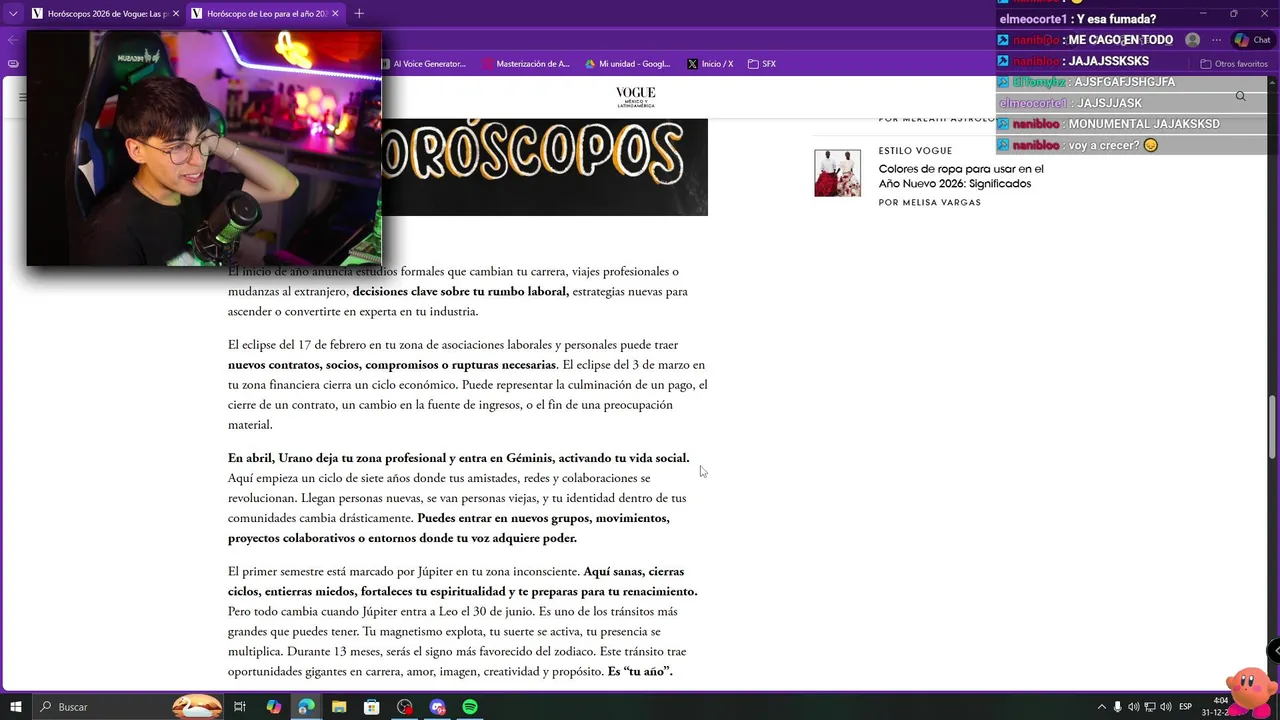Open the taskbar clock and date
Image resolution: width=1280 pixels, height=720 pixels.
click(x=1217, y=707)
